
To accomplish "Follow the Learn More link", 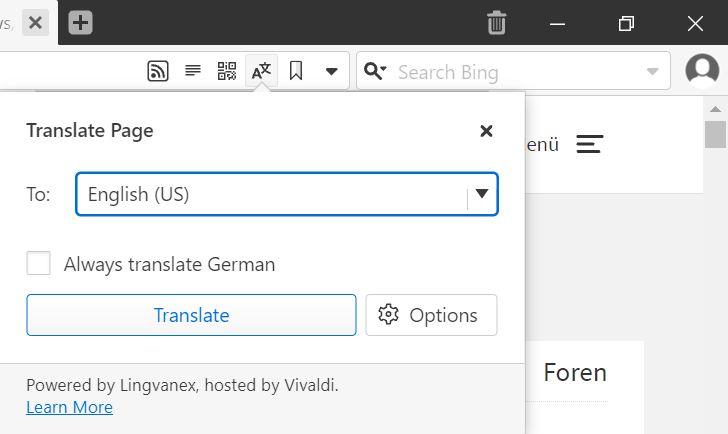I will 69,407.
